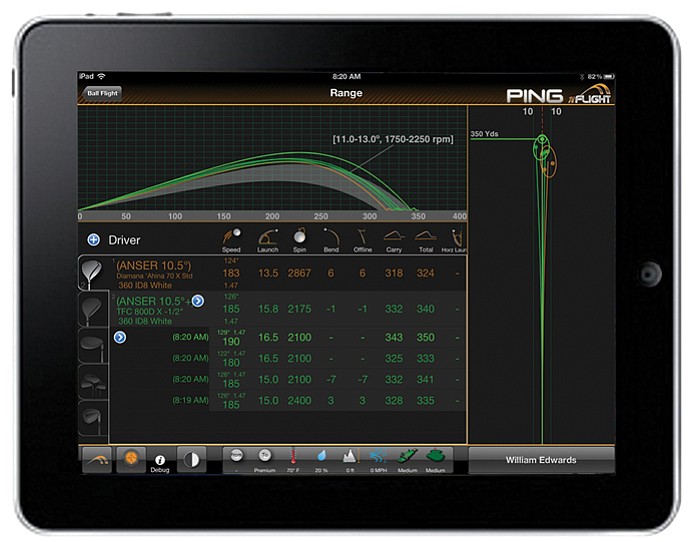690x542 pixels.
Task: Adjust the 0 ft altitude setting
Action: 349,460
